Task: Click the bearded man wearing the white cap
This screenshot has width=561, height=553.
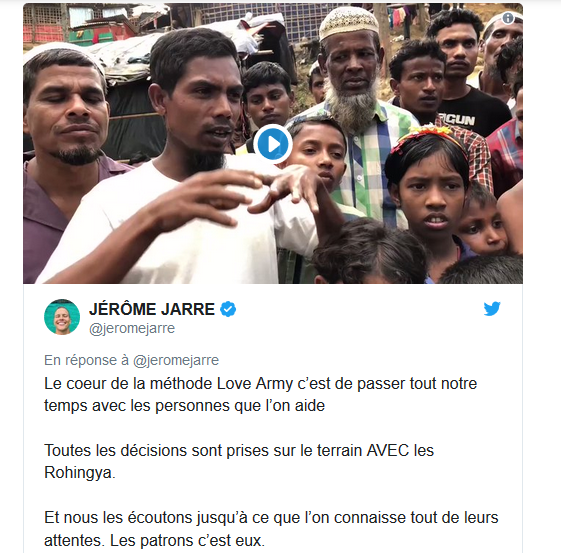Action: [x=354, y=107]
